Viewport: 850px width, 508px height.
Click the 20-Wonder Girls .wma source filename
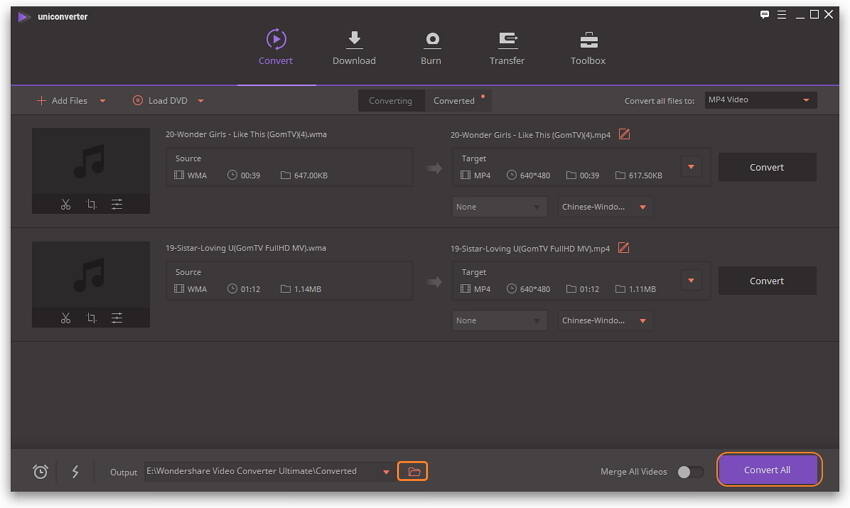246,134
